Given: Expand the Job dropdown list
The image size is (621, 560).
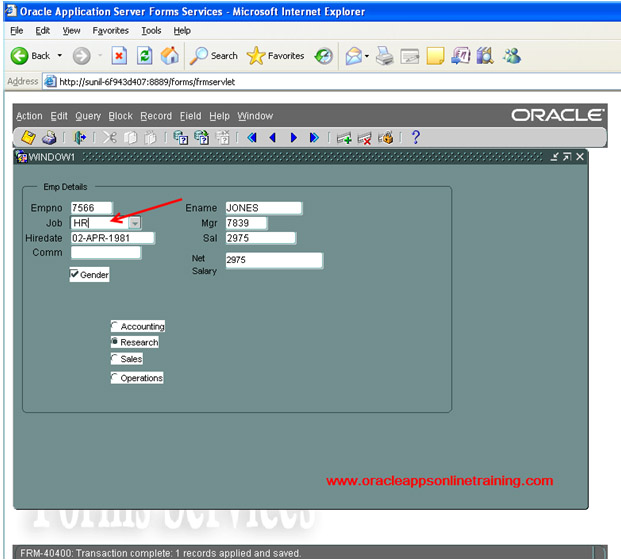Looking at the screenshot, I should pos(134,223).
